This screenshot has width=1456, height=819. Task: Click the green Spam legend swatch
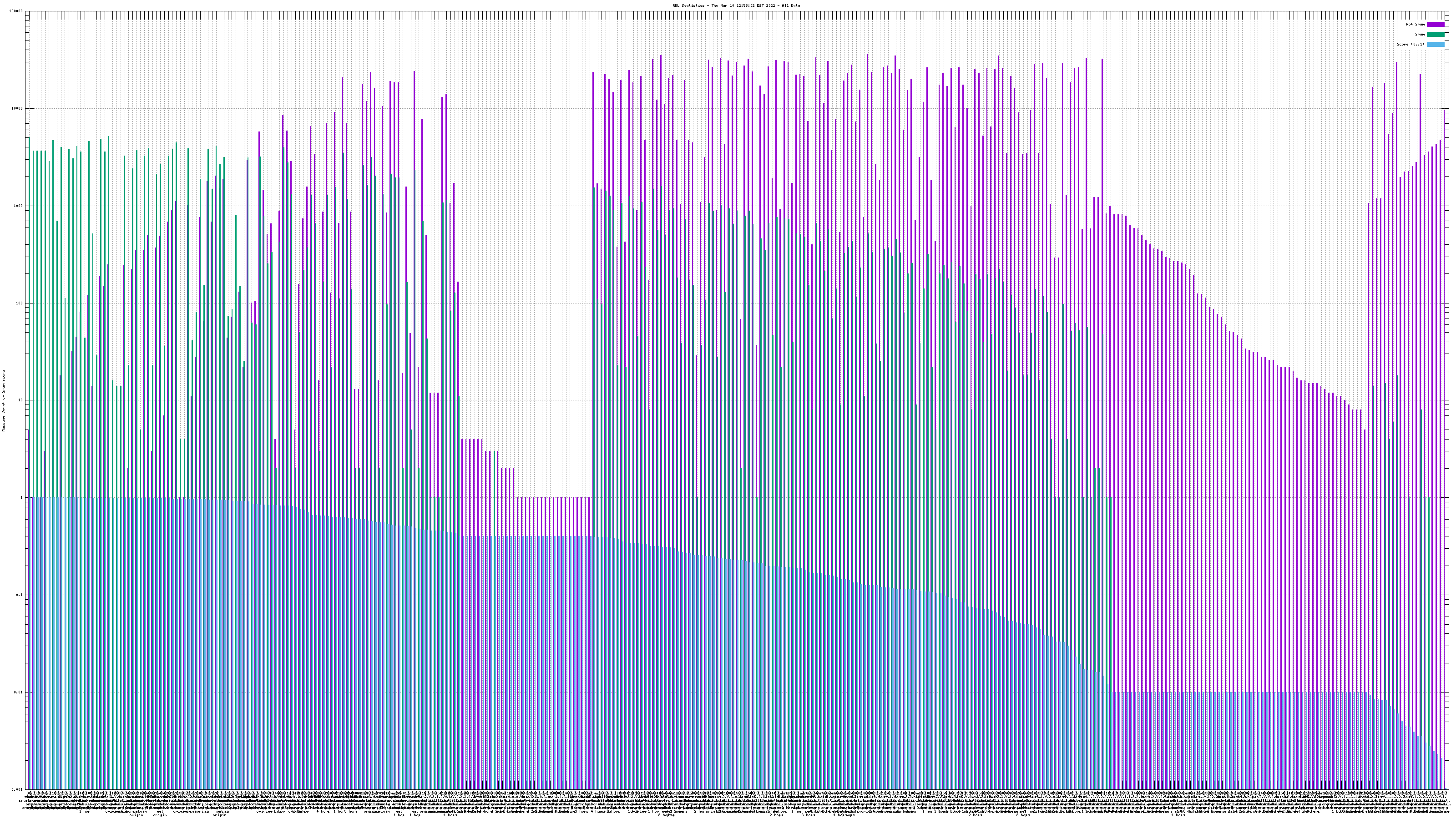[x=1435, y=35]
